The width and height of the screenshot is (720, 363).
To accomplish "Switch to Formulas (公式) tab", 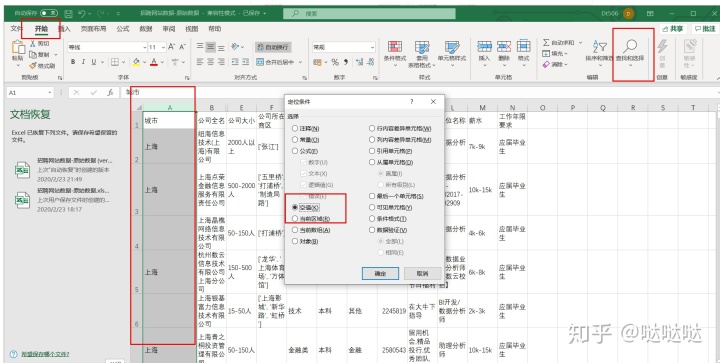I will pyautogui.click(x=123, y=29).
